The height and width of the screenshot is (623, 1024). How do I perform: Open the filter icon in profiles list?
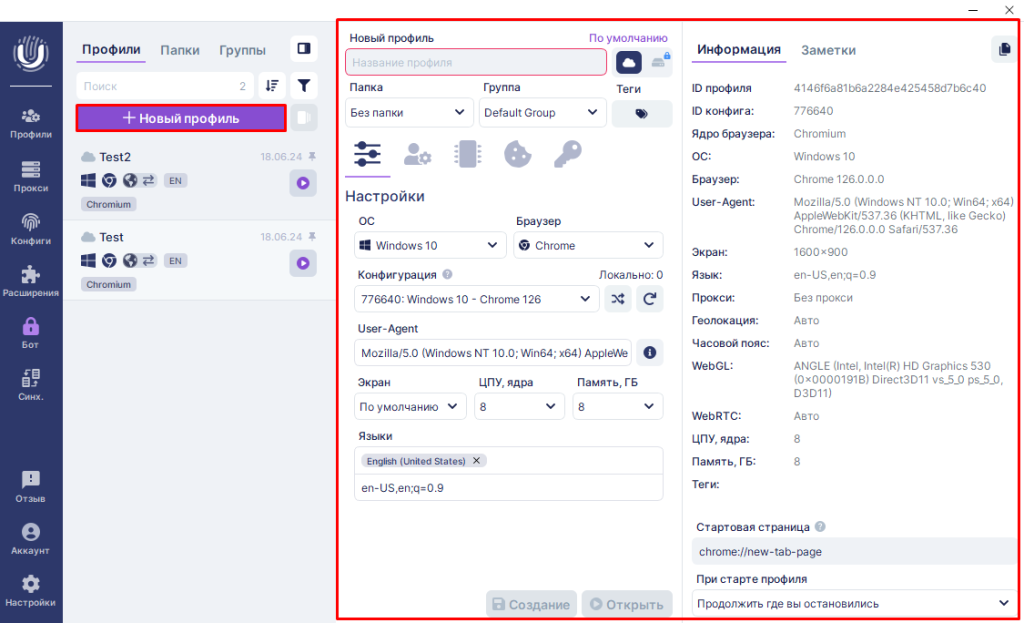click(x=304, y=86)
